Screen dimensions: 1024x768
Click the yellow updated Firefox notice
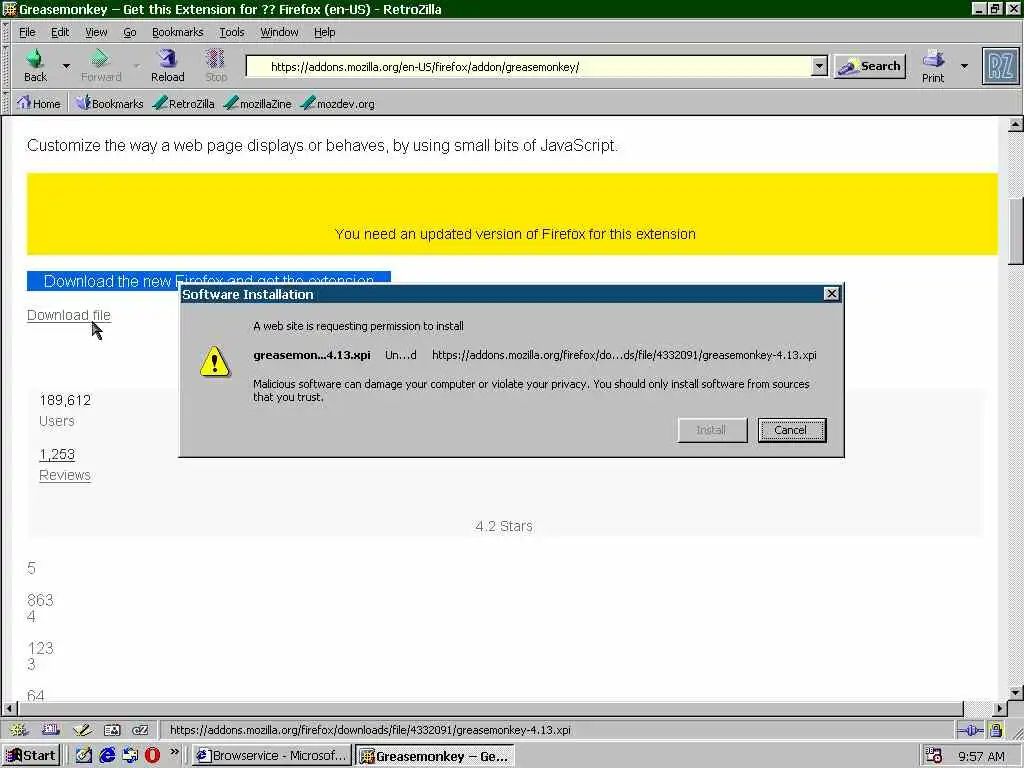[x=512, y=214]
